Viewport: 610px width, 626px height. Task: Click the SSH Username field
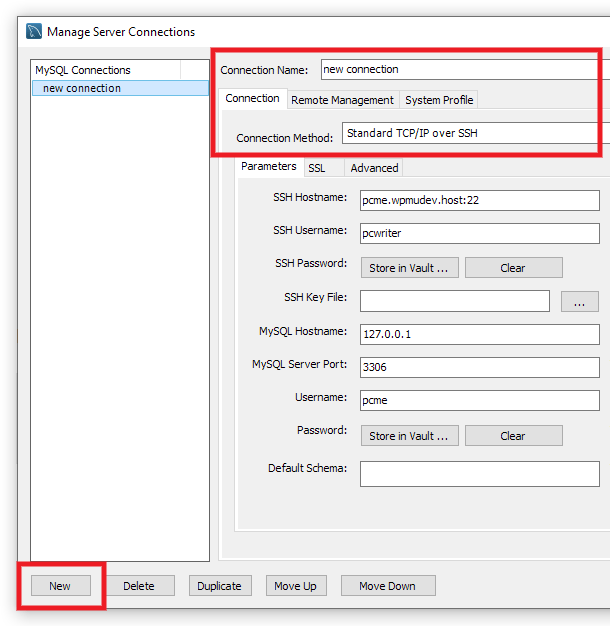479,233
